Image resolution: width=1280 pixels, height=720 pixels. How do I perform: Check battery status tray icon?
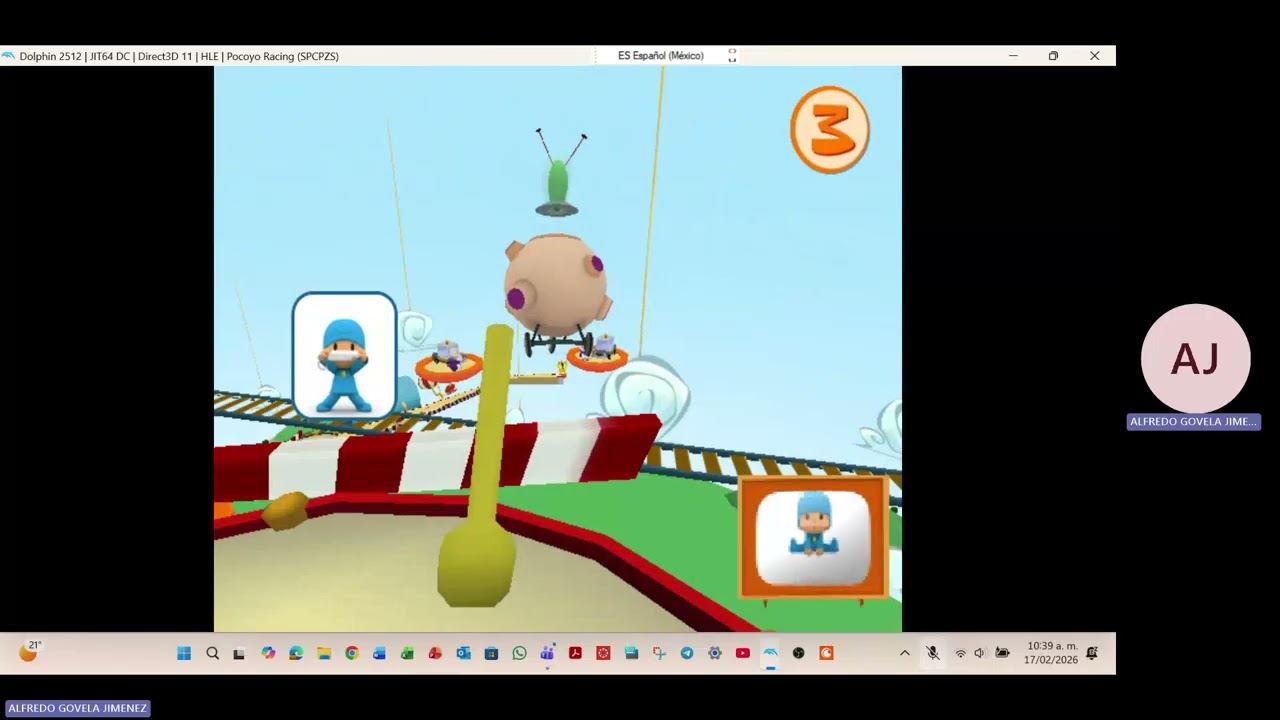pos(1002,653)
